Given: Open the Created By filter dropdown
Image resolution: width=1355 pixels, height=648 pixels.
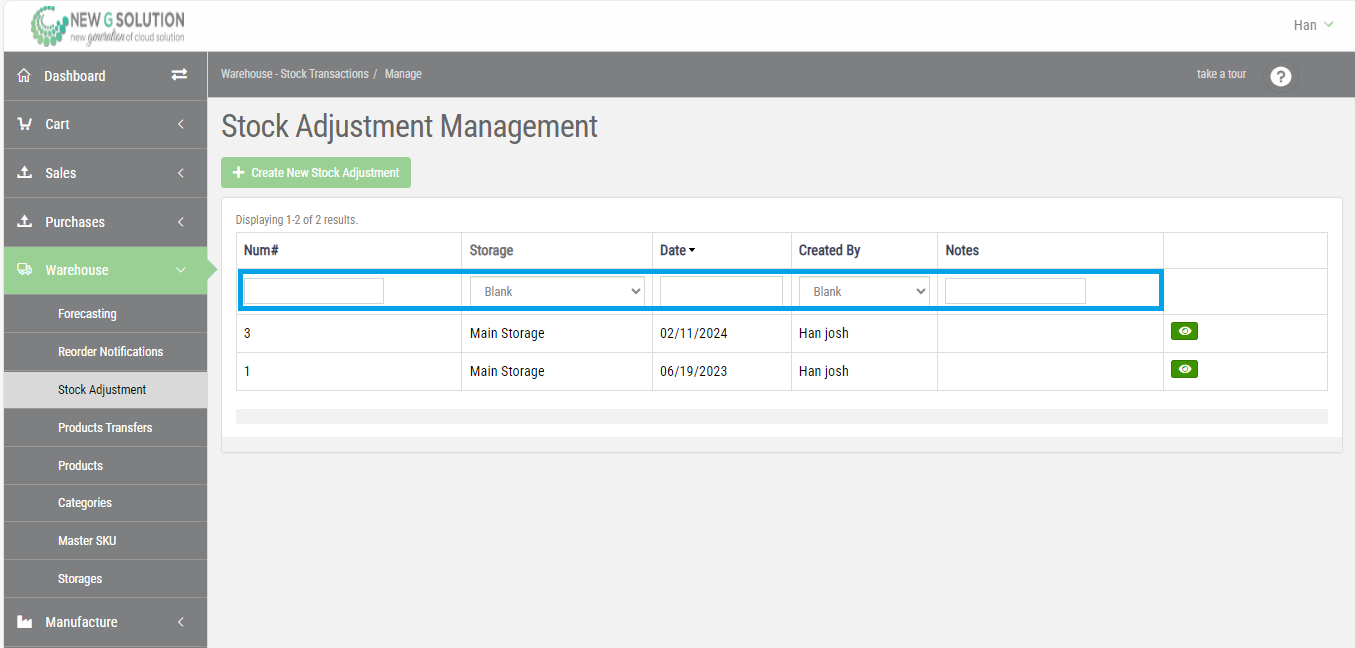Looking at the screenshot, I should click(864, 292).
